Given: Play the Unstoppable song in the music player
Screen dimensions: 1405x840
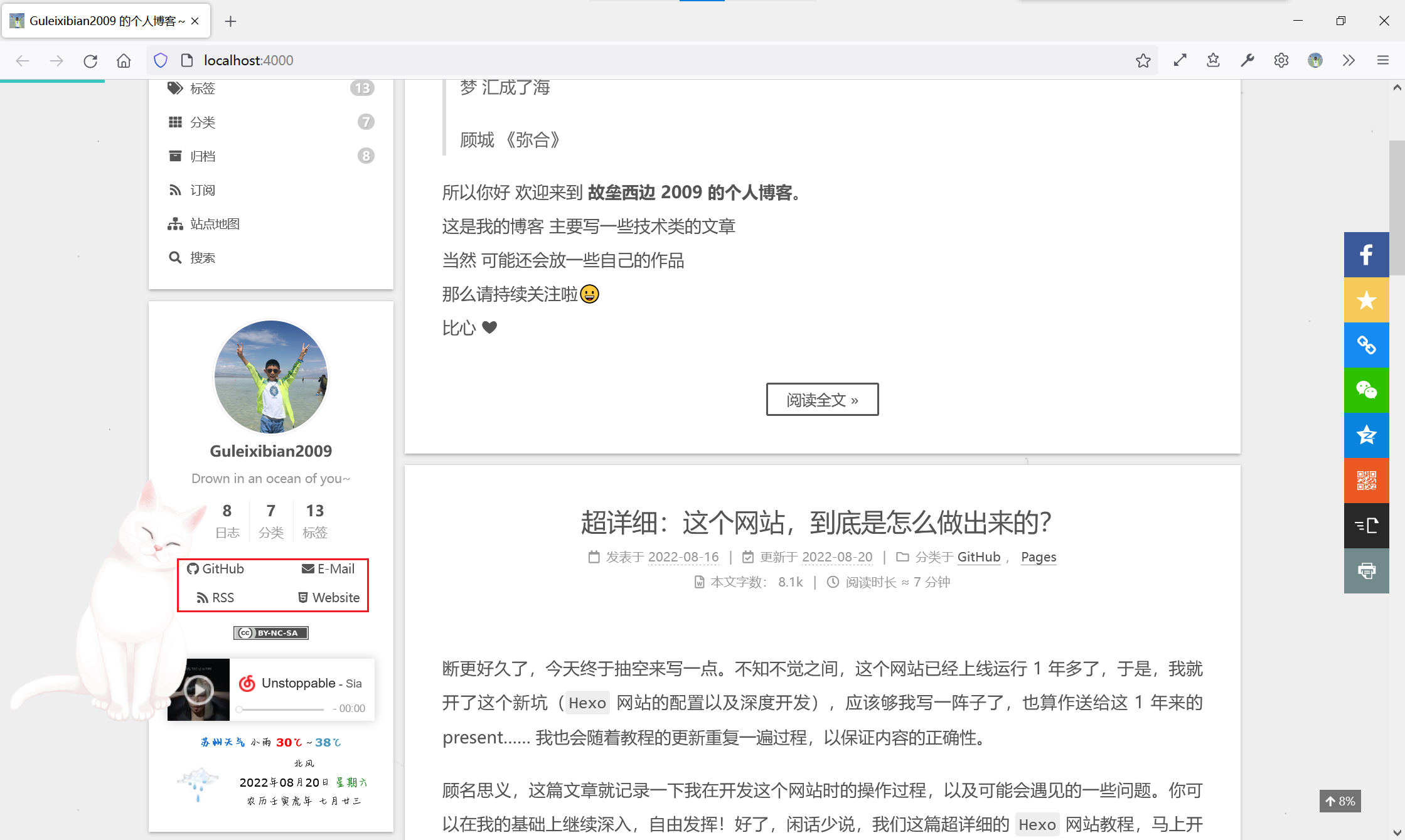Looking at the screenshot, I should pyautogui.click(x=199, y=690).
